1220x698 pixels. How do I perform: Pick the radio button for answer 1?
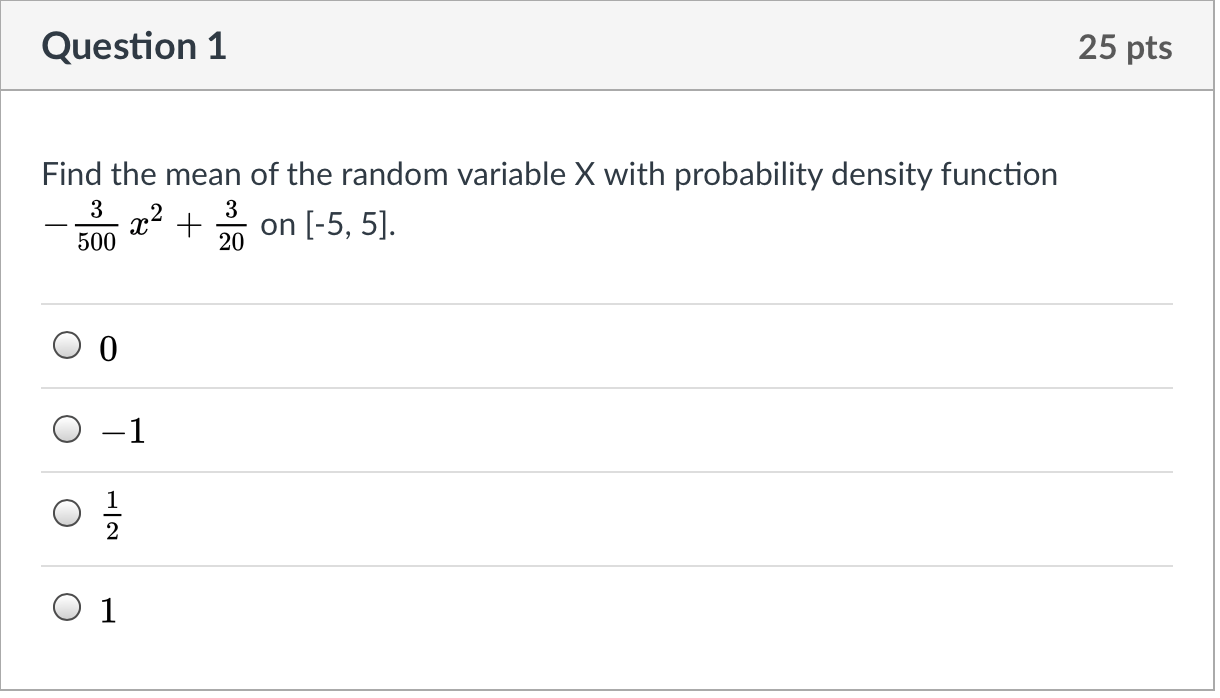66,607
